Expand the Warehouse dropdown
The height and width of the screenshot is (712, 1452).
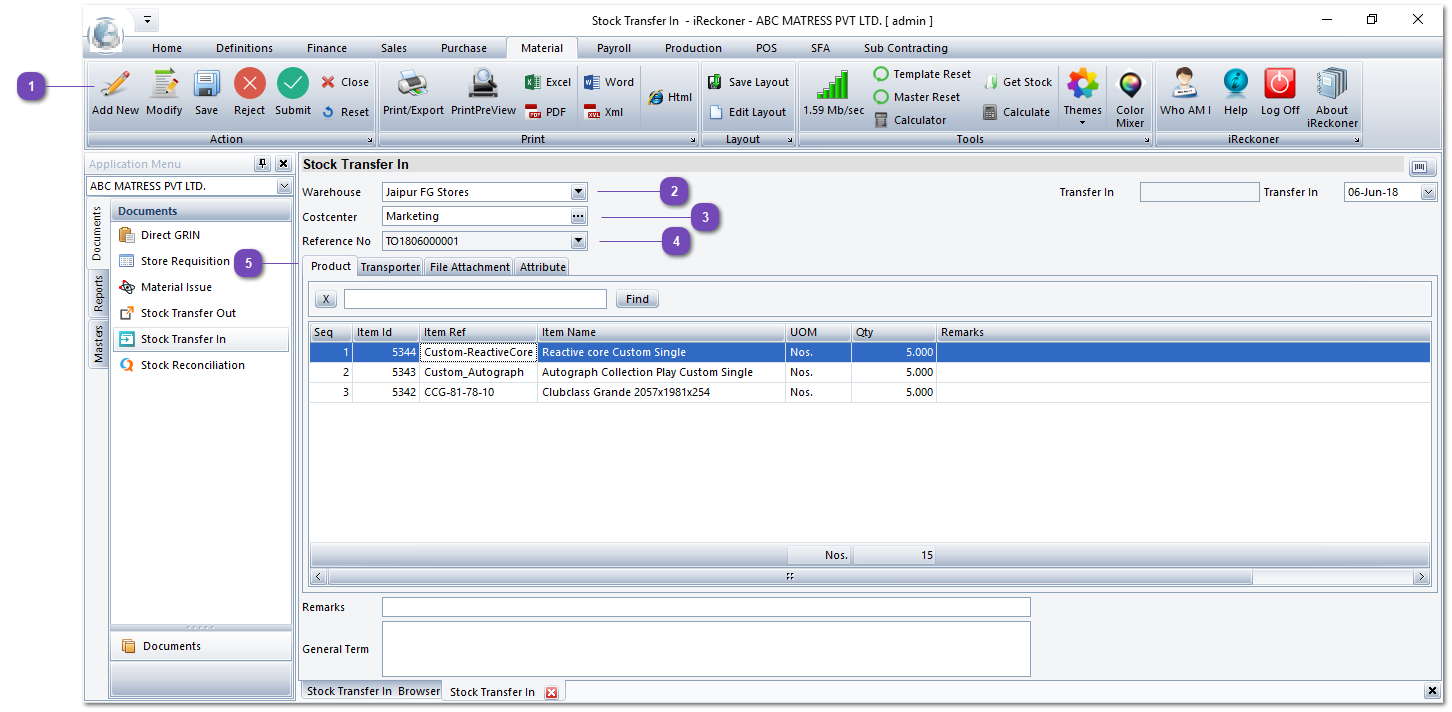578,192
